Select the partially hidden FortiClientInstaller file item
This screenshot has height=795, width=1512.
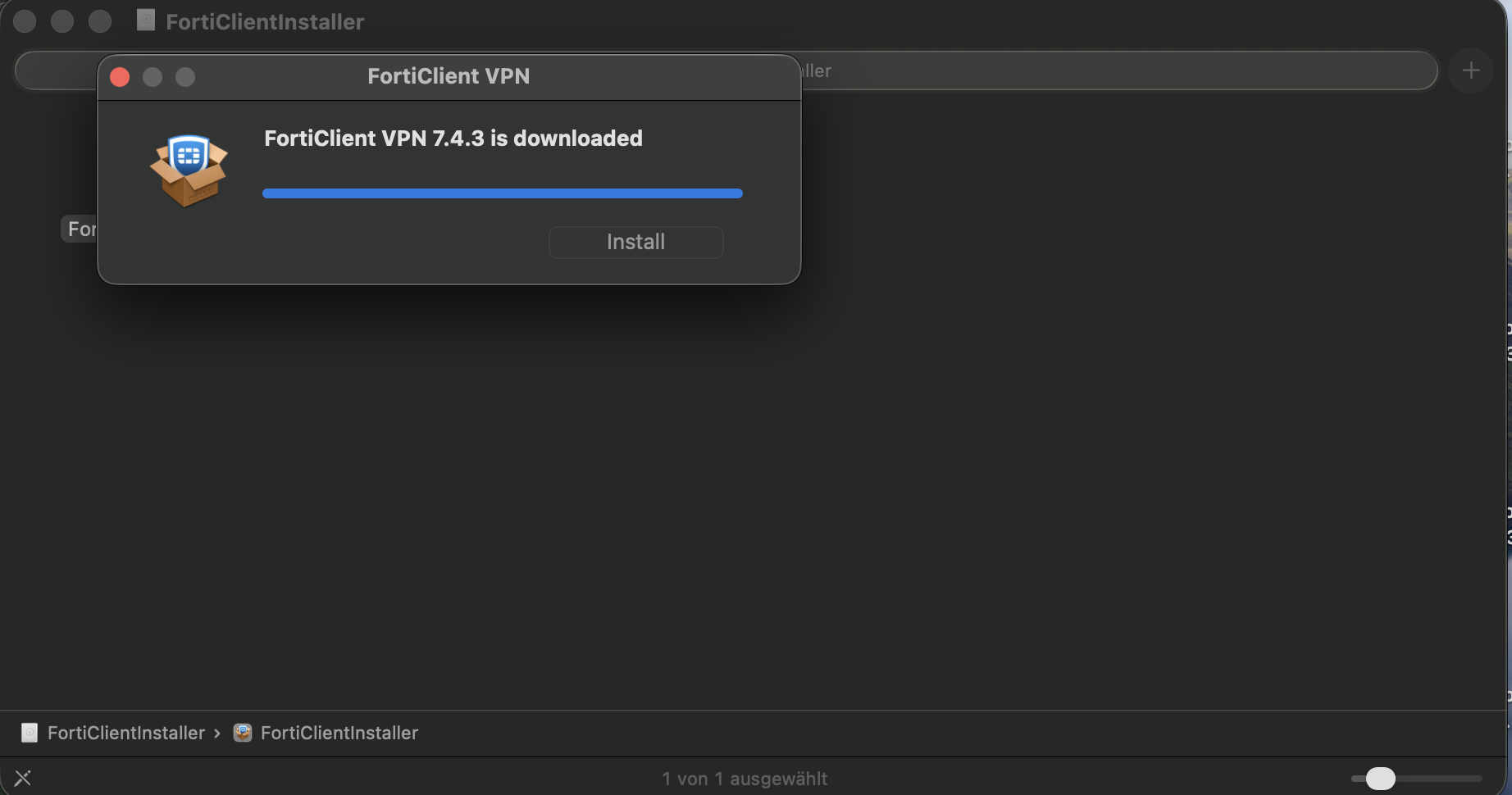pyautogui.click(x=83, y=228)
